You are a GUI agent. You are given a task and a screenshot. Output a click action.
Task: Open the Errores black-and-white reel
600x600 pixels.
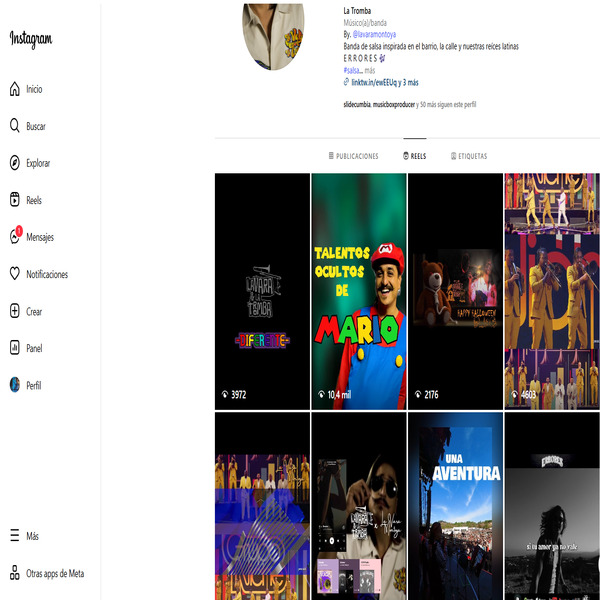(552, 506)
